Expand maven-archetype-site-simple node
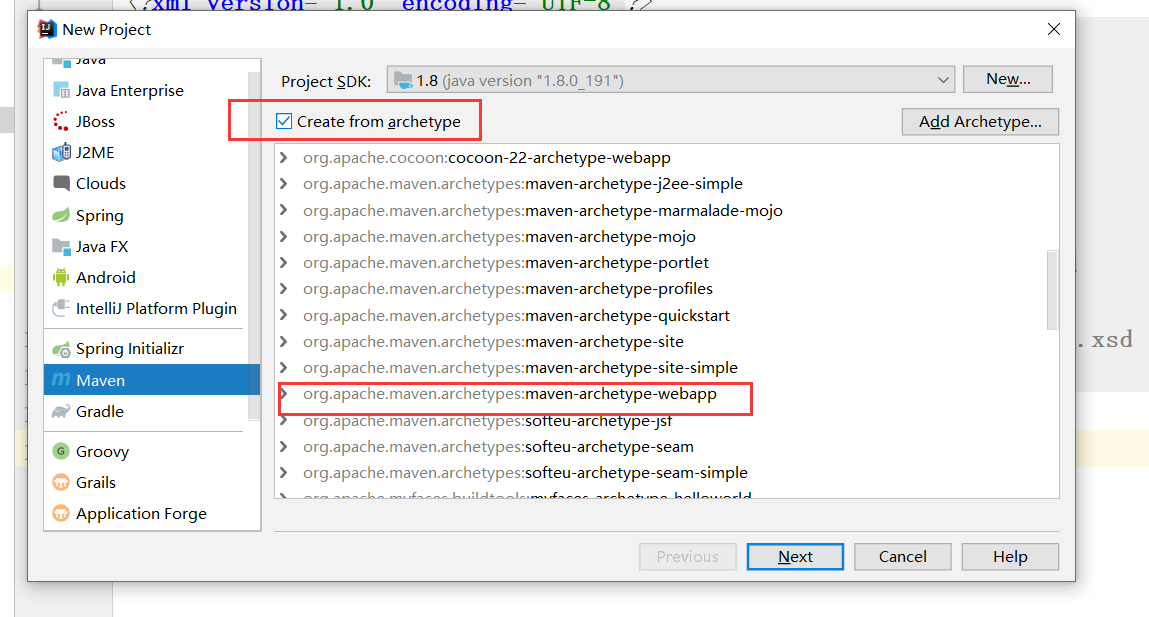 (284, 367)
